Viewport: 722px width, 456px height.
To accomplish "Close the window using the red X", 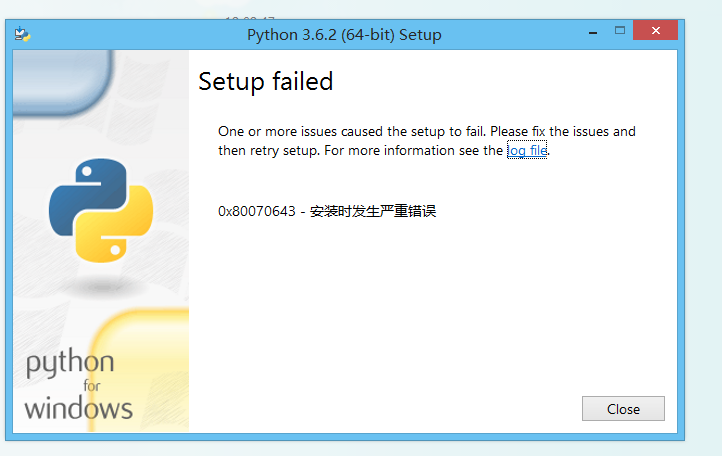I will pos(658,32).
